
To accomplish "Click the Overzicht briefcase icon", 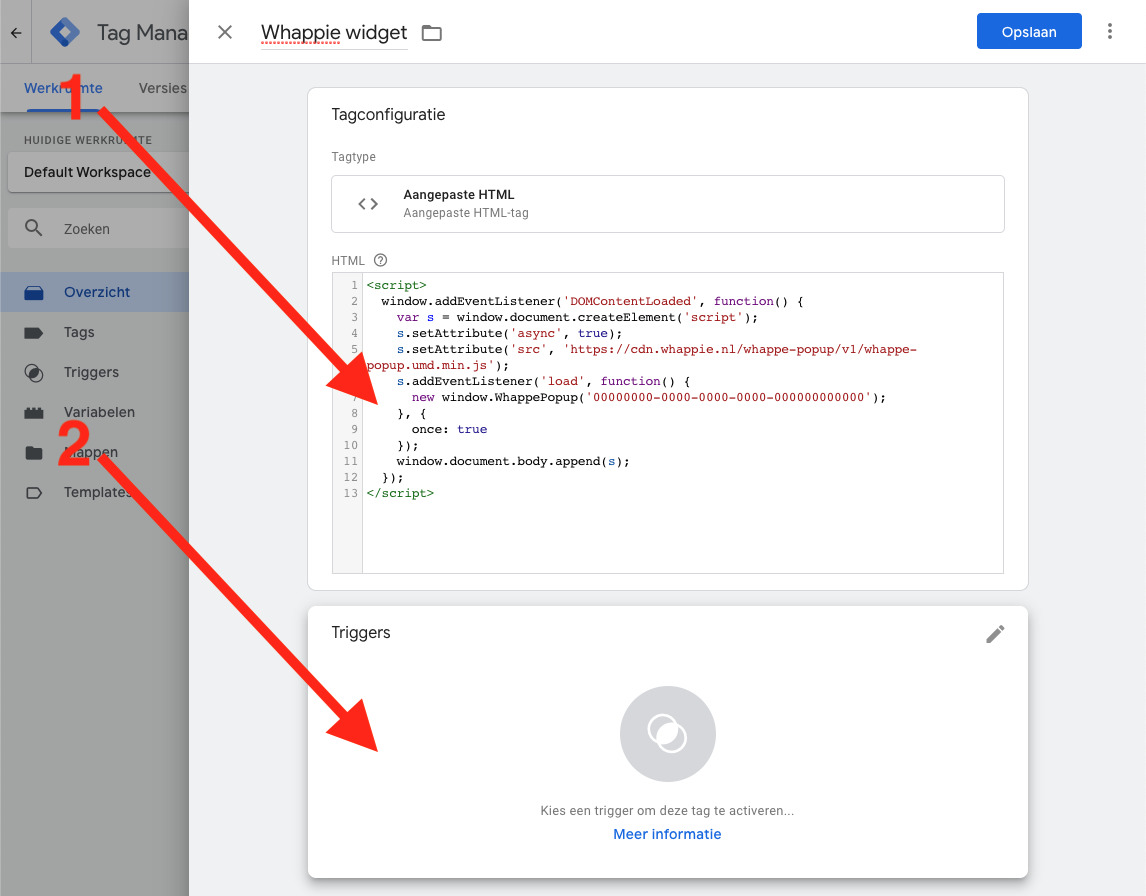I will (34, 292).
